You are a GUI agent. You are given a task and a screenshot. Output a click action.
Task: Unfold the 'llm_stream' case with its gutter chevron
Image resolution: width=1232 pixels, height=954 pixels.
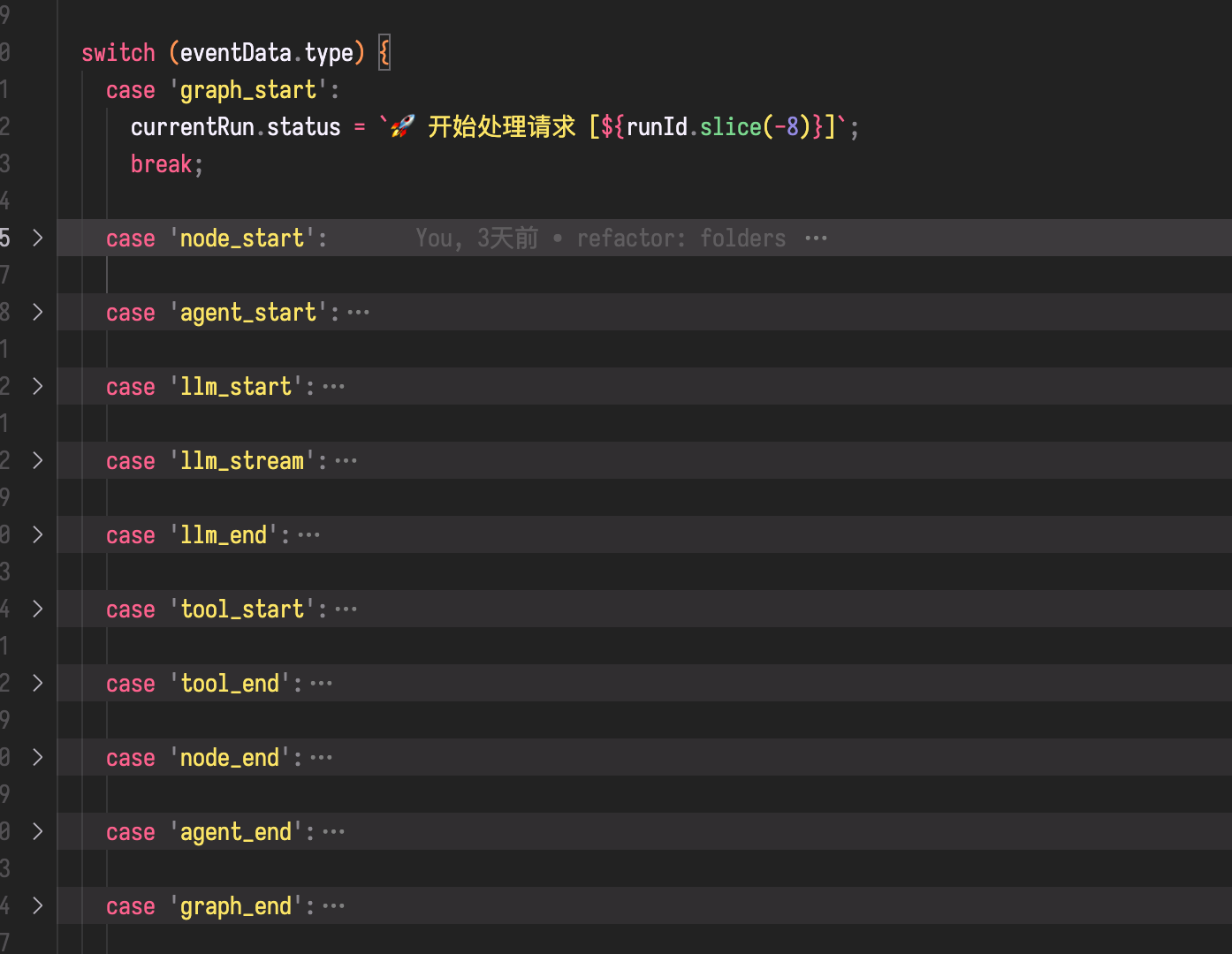tap(38, 460)
